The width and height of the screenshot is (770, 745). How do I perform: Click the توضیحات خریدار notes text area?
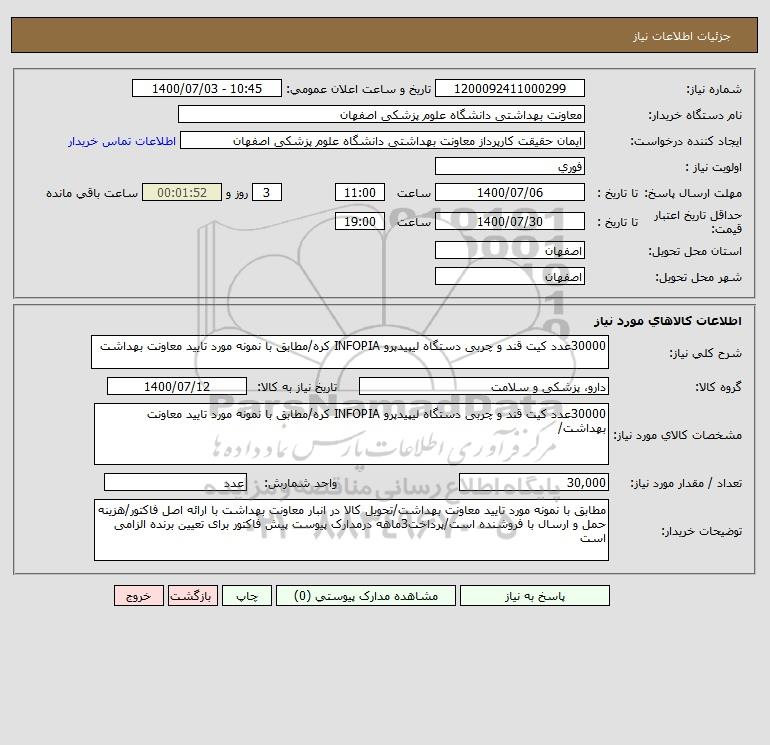point(351,530)
